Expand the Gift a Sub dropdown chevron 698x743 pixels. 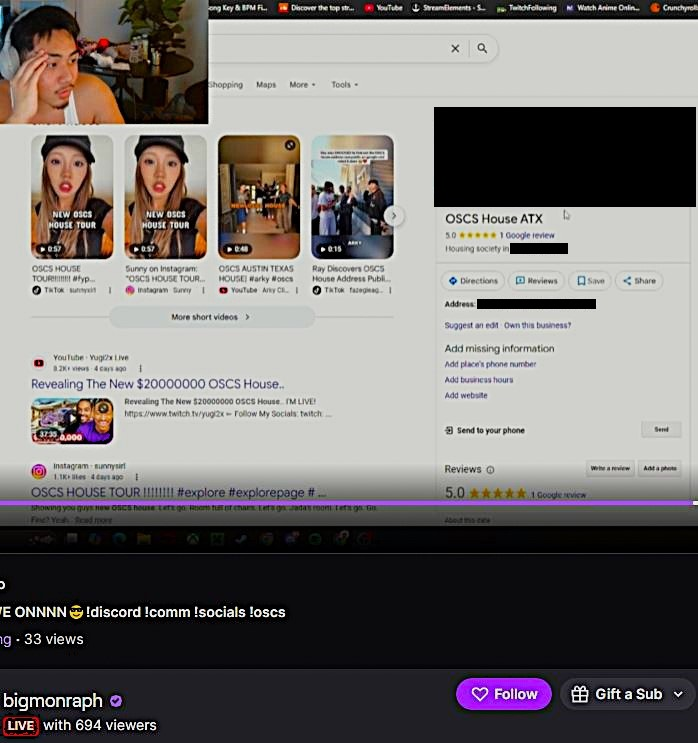pos(679,694)
